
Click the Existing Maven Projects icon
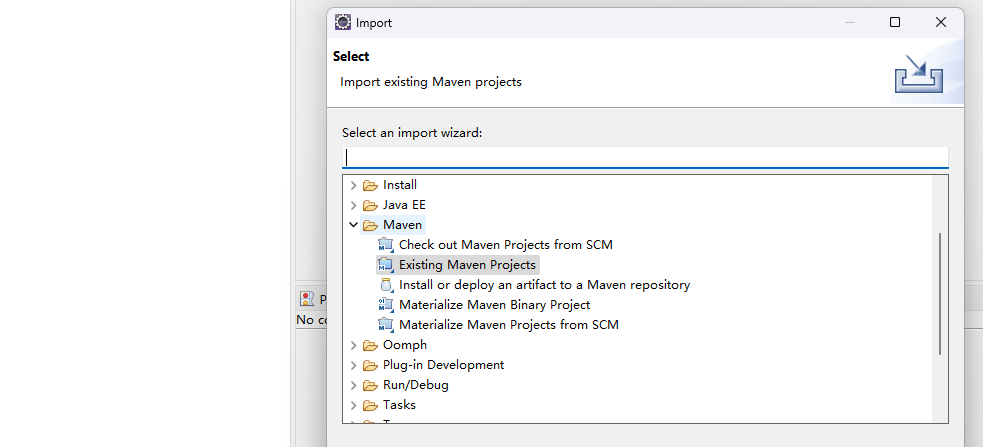click(x=386, y=265)
